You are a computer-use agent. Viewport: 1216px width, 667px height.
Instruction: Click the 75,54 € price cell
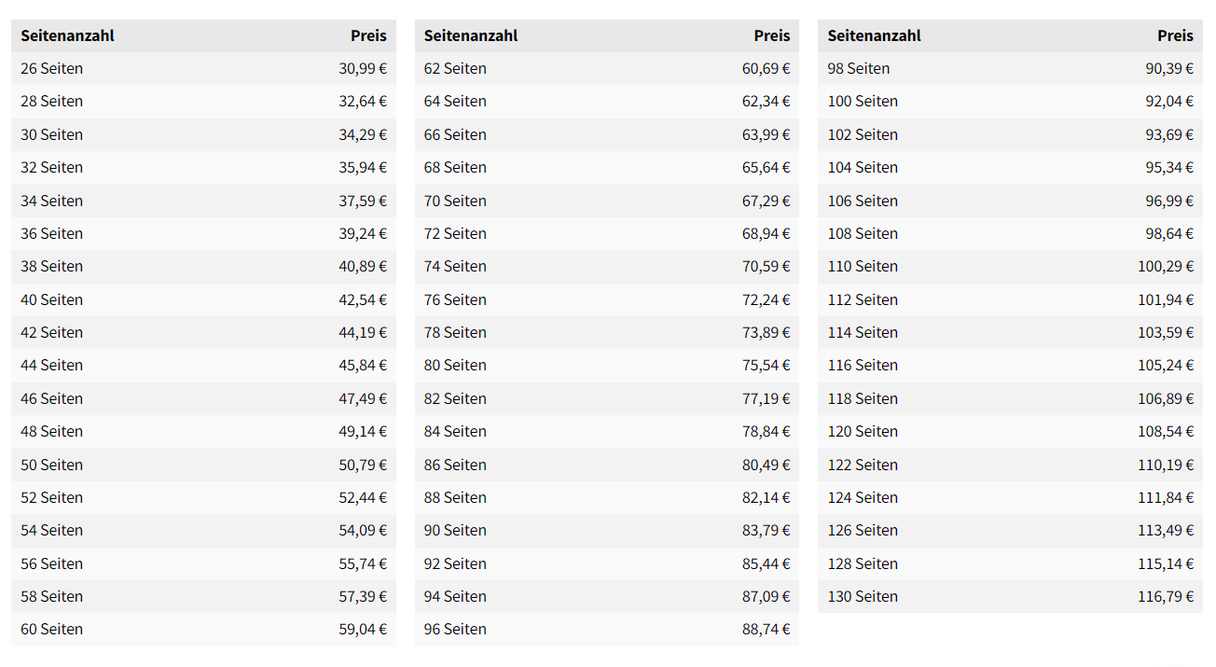766,365
